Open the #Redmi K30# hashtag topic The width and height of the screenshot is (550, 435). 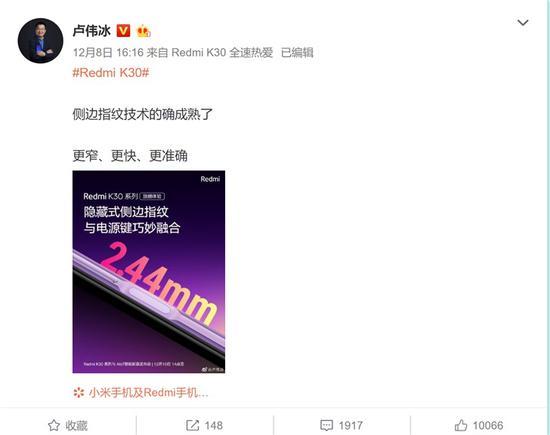coord(111,73)
